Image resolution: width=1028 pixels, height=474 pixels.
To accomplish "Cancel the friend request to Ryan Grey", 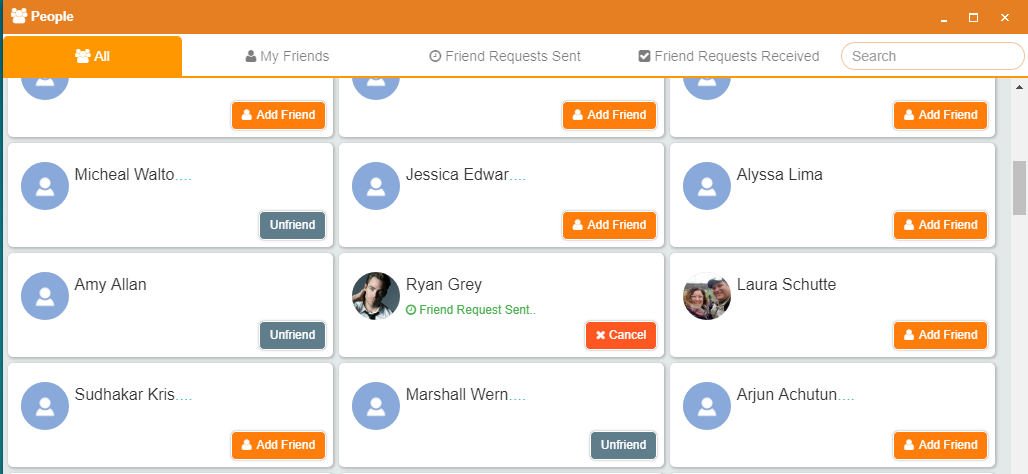I will (621, 335).
